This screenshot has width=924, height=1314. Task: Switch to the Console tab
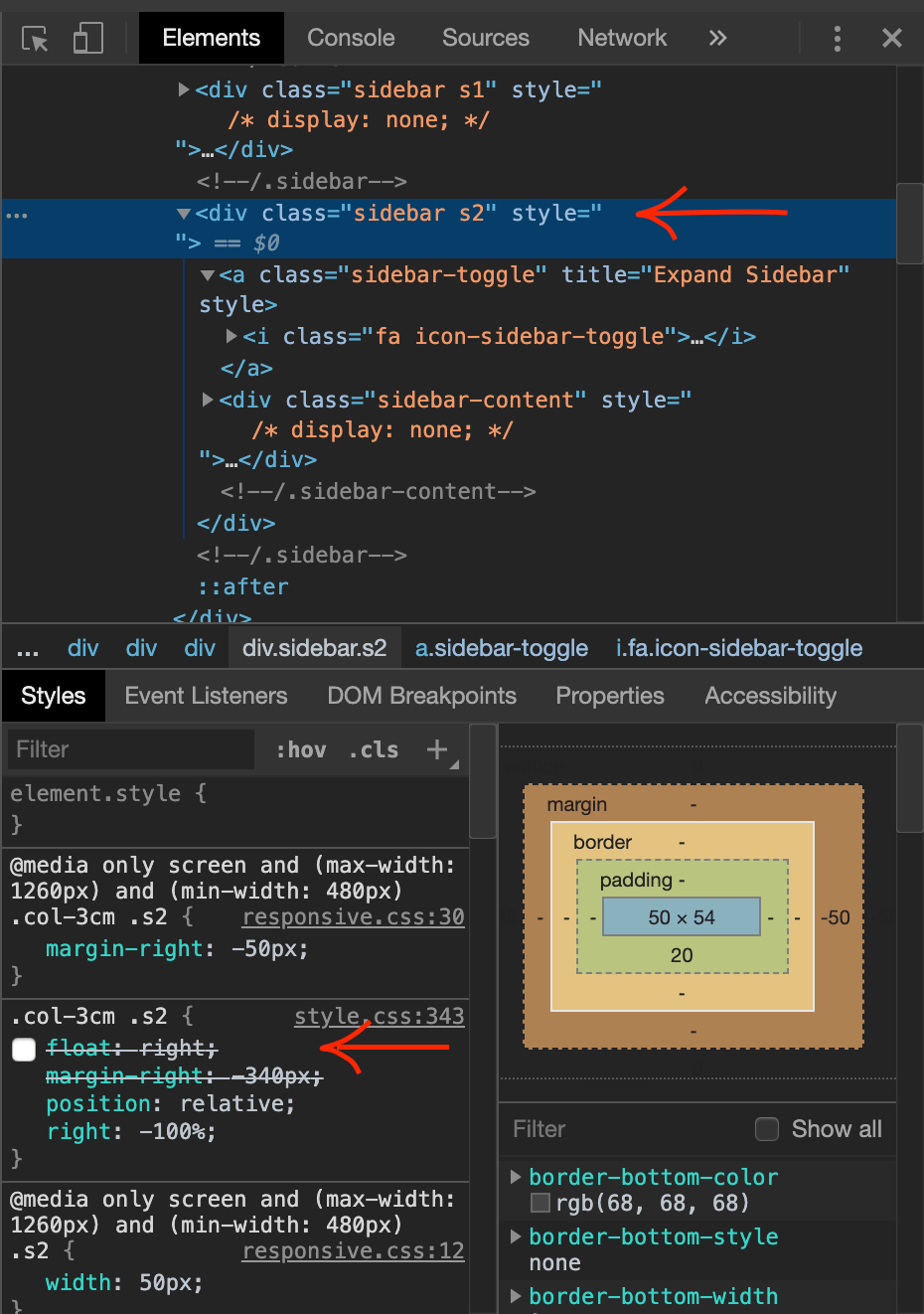point(351,39)
